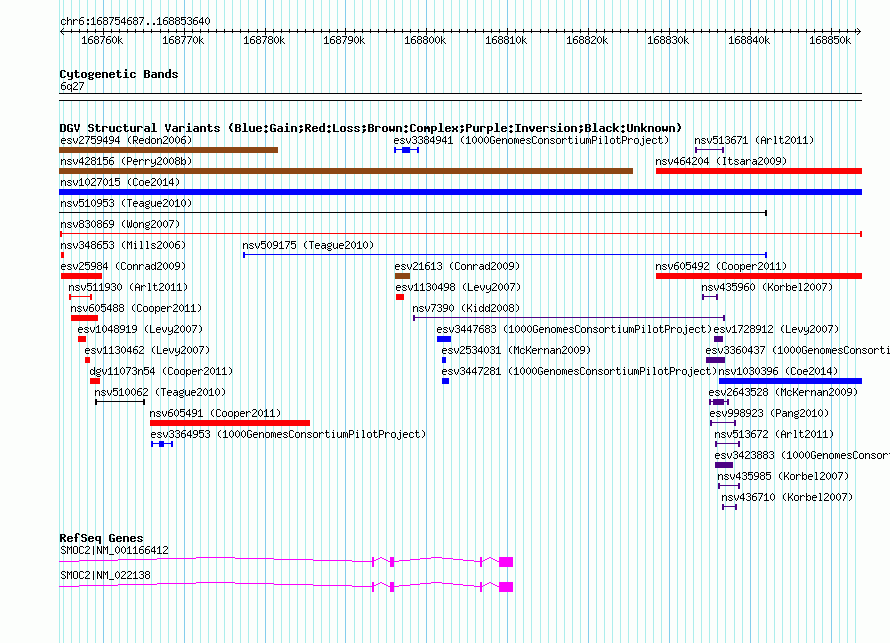The height and width of the screenshot is (643, 890).
Task: Click the blue nsv1030396 gain bar
Action: pos(790,381)
